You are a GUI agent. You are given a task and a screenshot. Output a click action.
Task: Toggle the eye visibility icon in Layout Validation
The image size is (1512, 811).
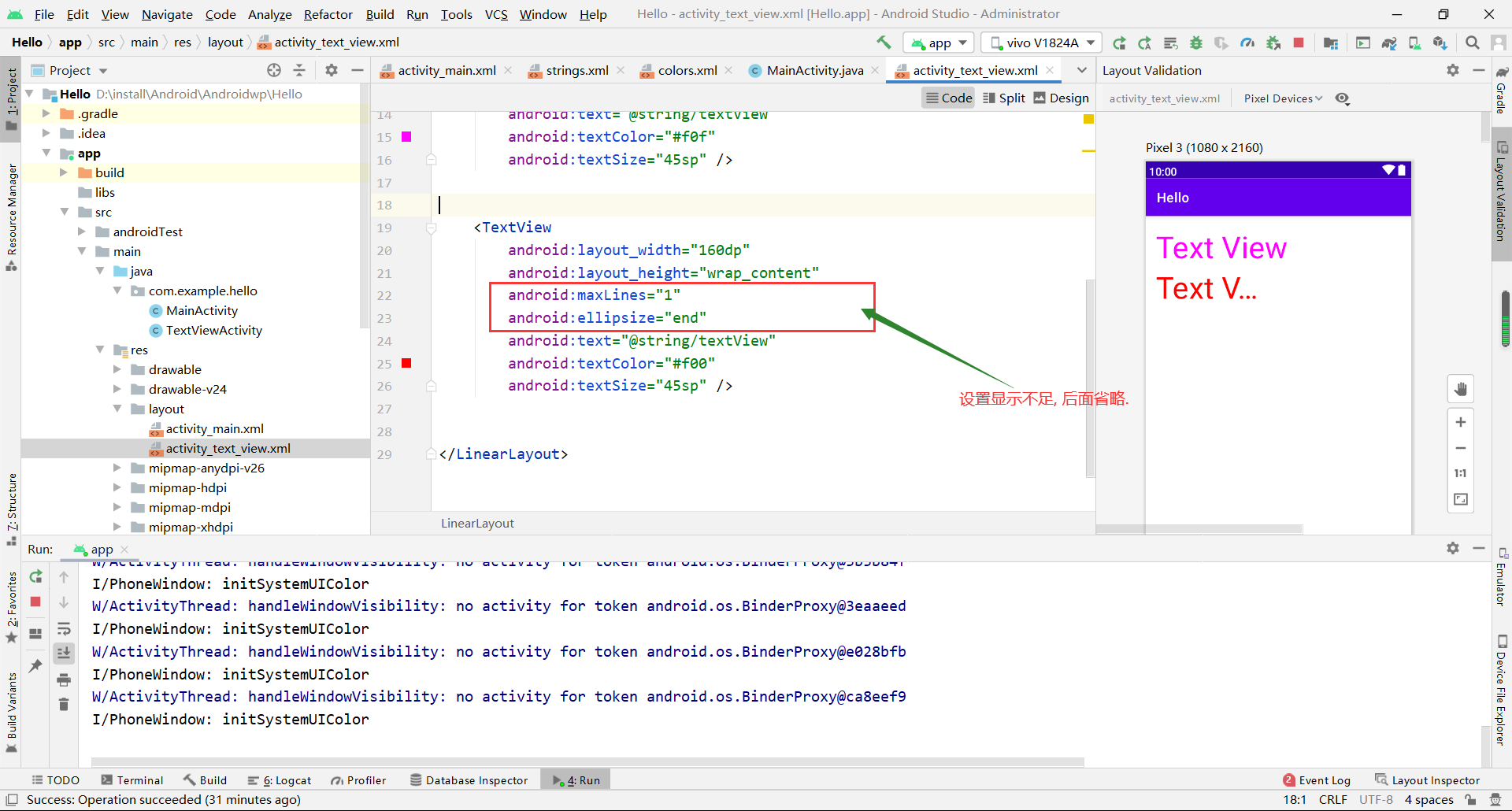point(1343,98)
